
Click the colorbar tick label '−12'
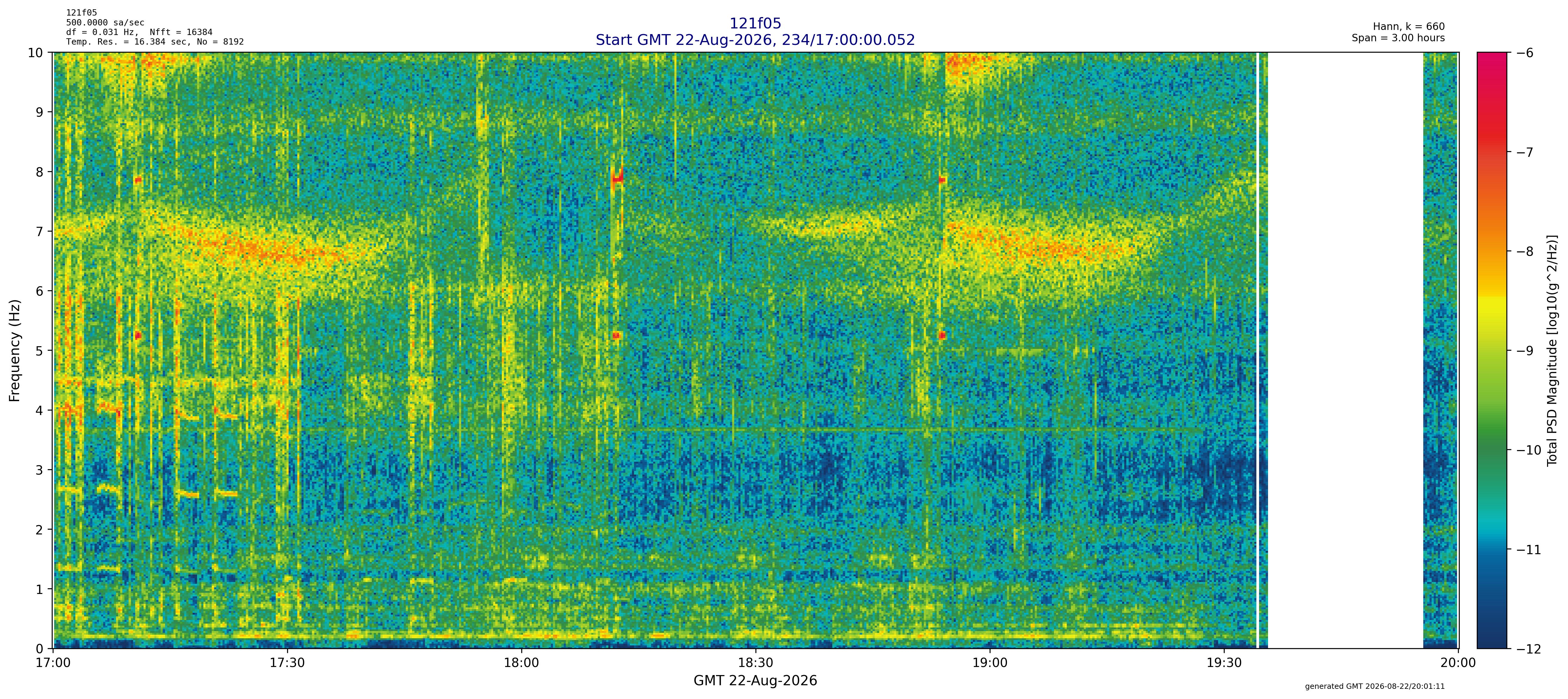click(1528, 649)
